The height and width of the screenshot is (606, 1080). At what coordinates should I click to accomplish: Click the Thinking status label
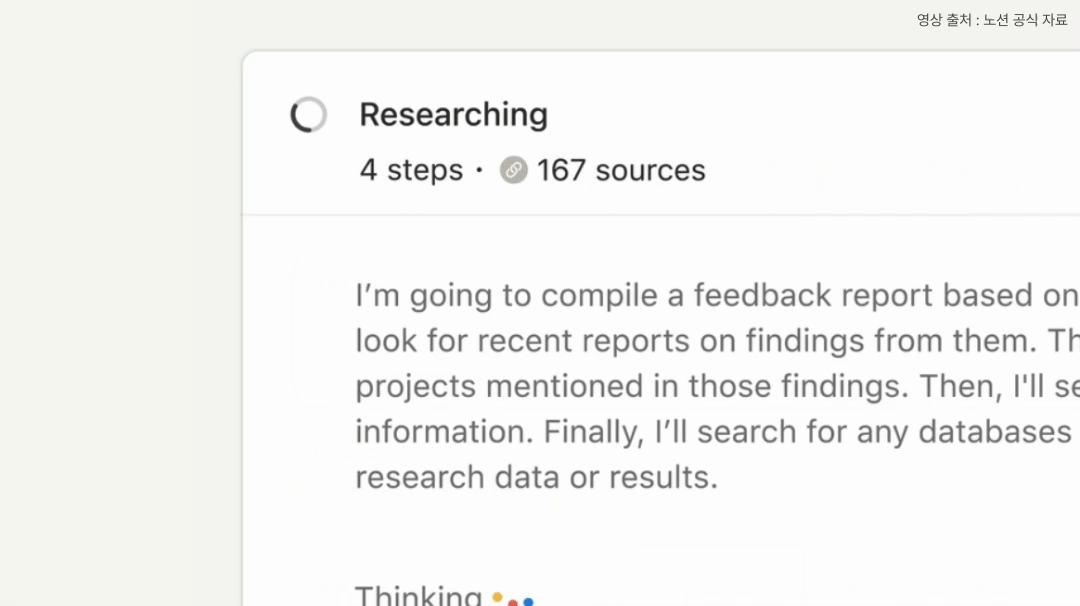(x=418, y=596)
